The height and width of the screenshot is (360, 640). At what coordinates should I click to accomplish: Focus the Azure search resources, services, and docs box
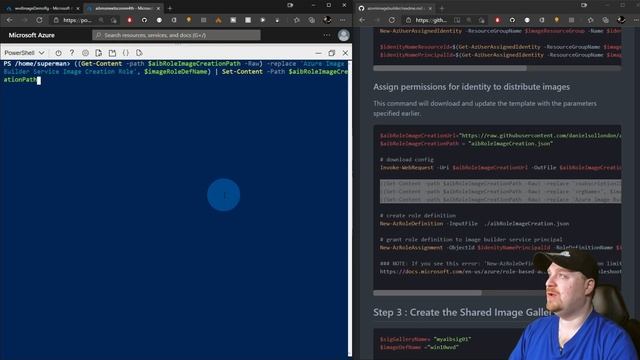point(176,35)
